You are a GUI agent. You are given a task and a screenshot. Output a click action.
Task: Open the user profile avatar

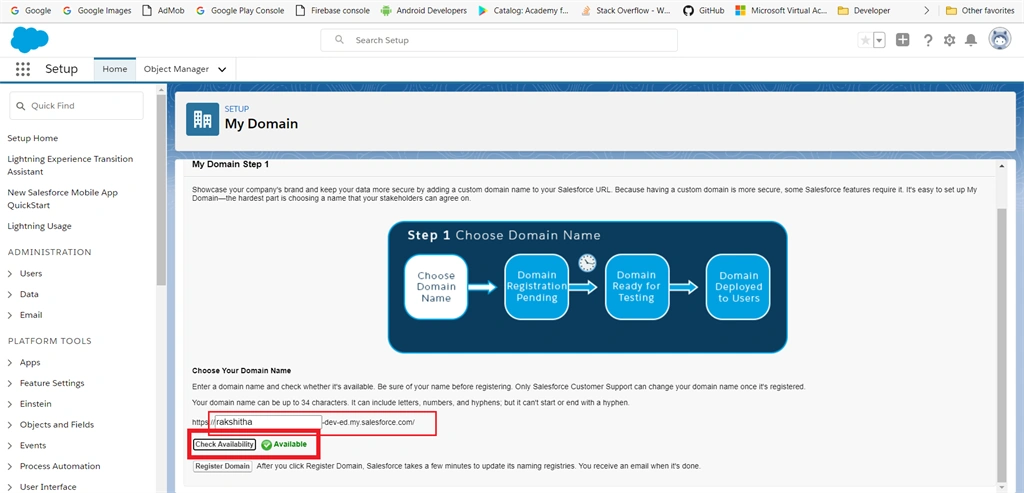1000,39
